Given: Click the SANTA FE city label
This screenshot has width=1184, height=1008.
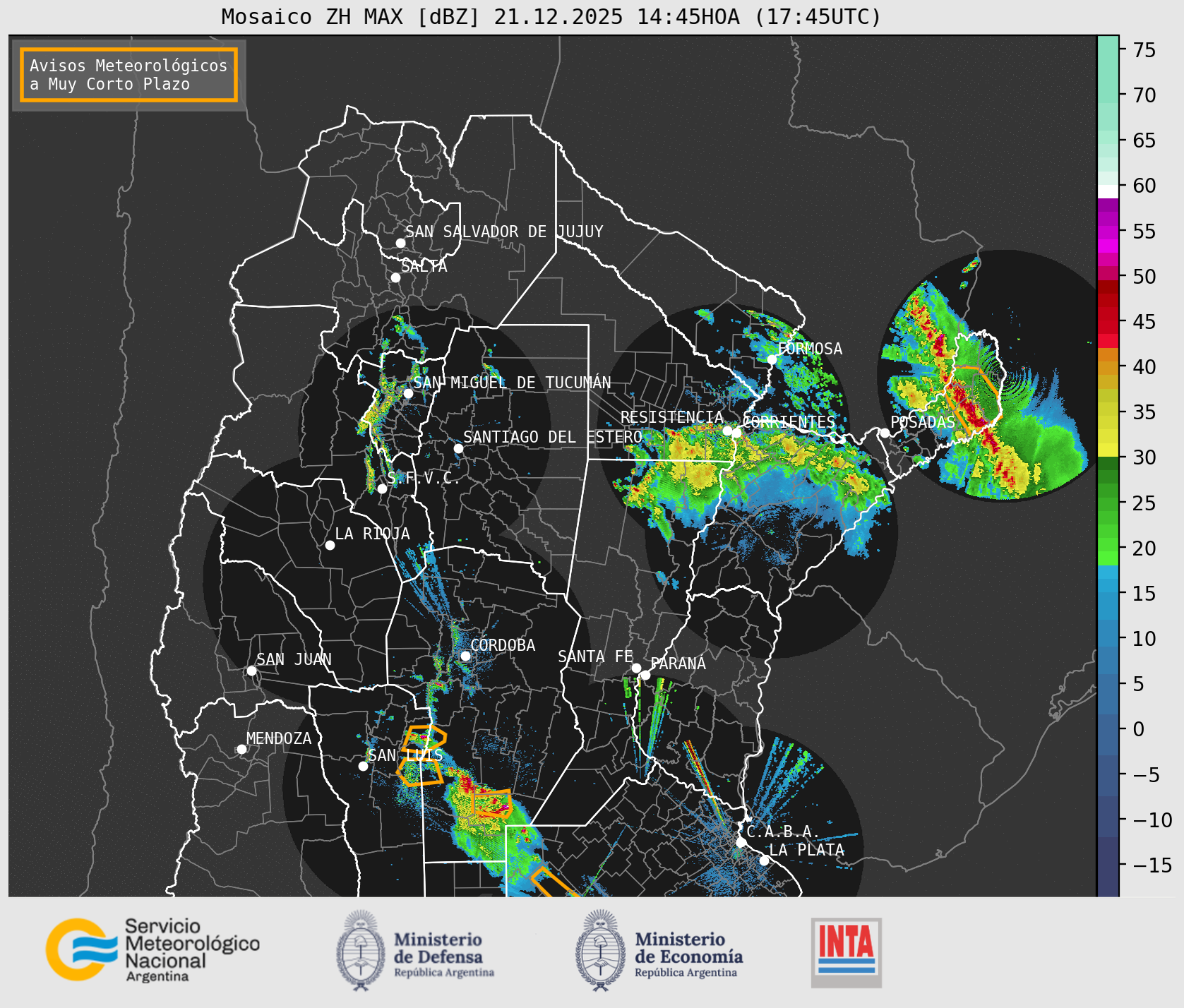Looking at the screenshot, I should point(595,656).
